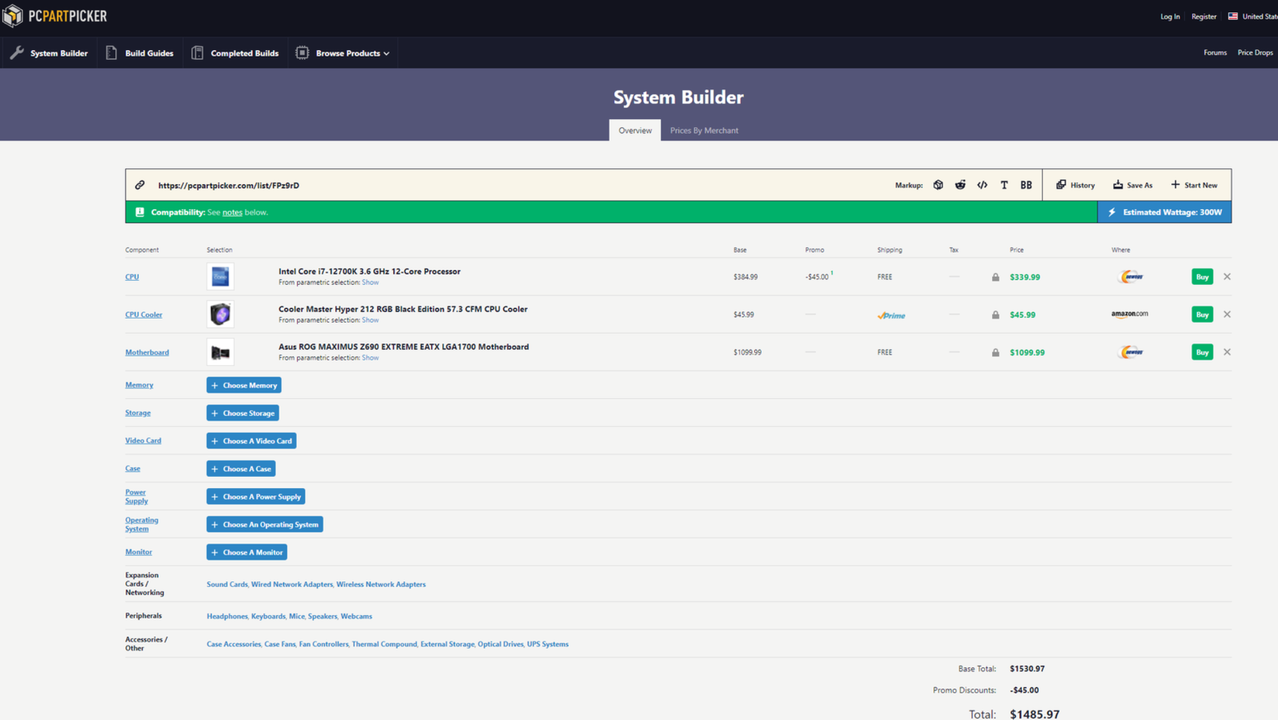This screenshot has height=720, width=1278.
Task: Click the lock icon in the CPU Cooler row
Action: click(x=995, y=315)
